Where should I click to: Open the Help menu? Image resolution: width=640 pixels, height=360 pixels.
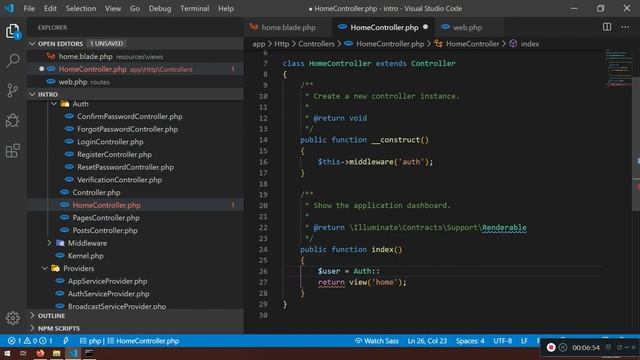(226, 8)
